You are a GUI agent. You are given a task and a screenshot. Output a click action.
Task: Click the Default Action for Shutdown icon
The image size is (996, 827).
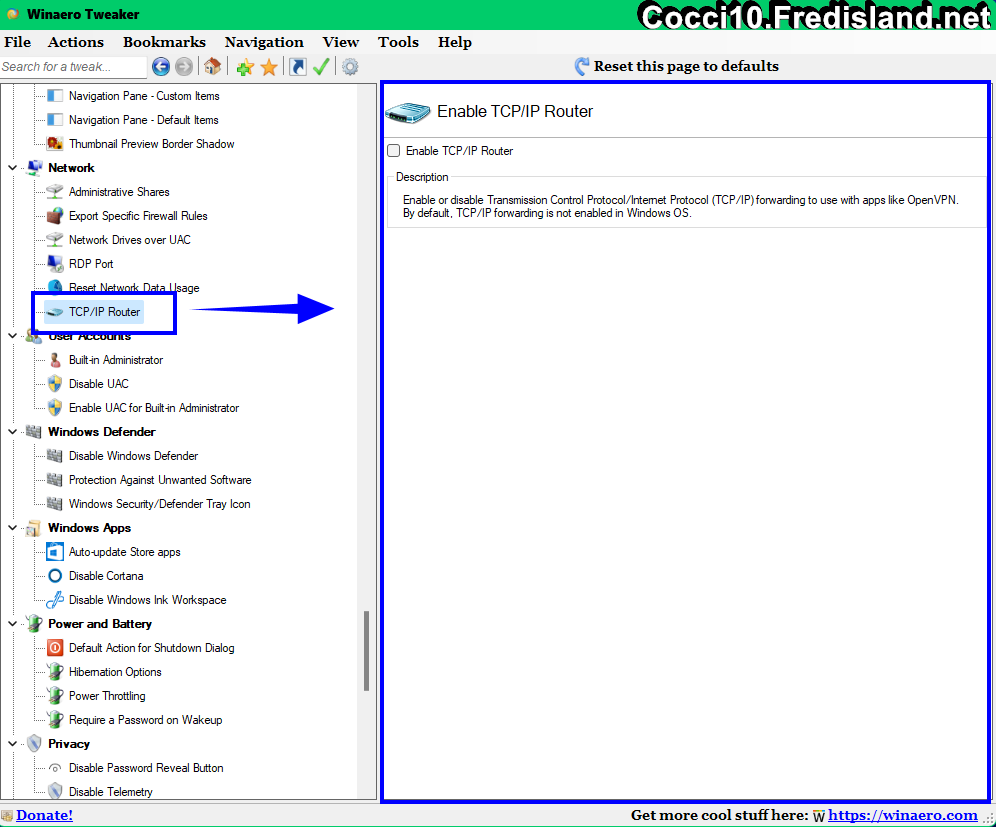[x=55, y=648]
